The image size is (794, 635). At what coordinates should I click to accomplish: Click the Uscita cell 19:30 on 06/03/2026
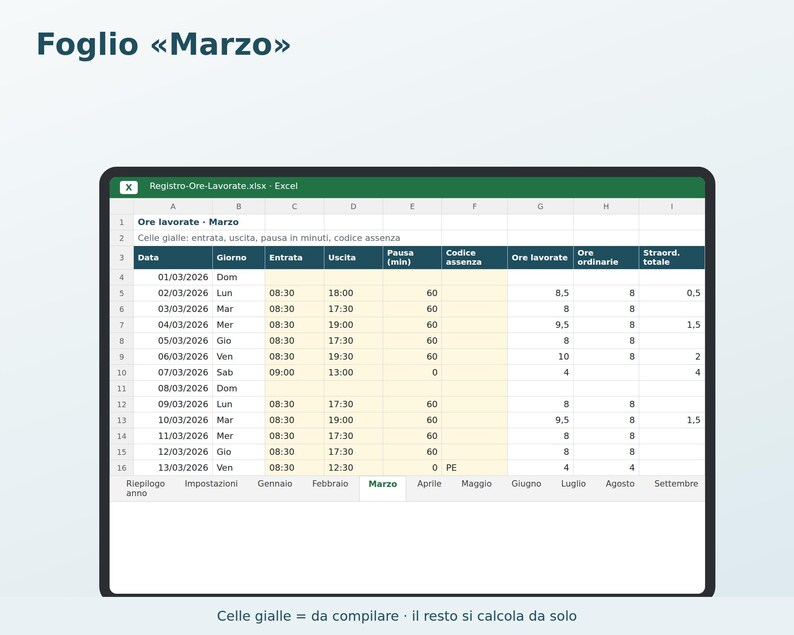pos(353,356)
